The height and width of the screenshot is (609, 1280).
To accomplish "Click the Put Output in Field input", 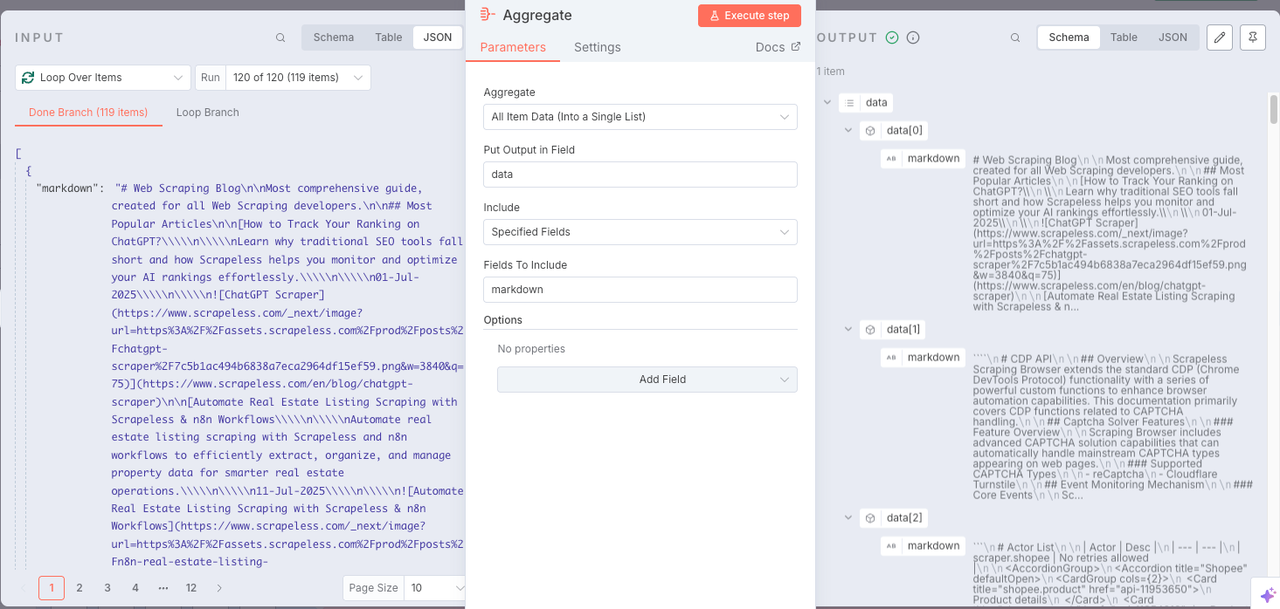I will click(640, 174).
